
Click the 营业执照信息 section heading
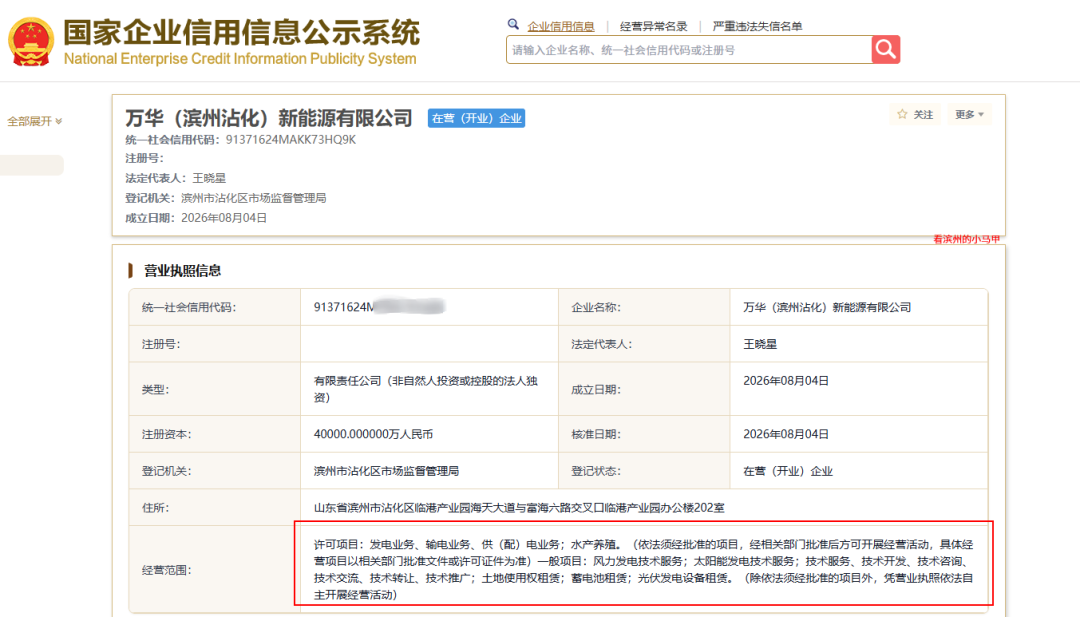point(182,271)
